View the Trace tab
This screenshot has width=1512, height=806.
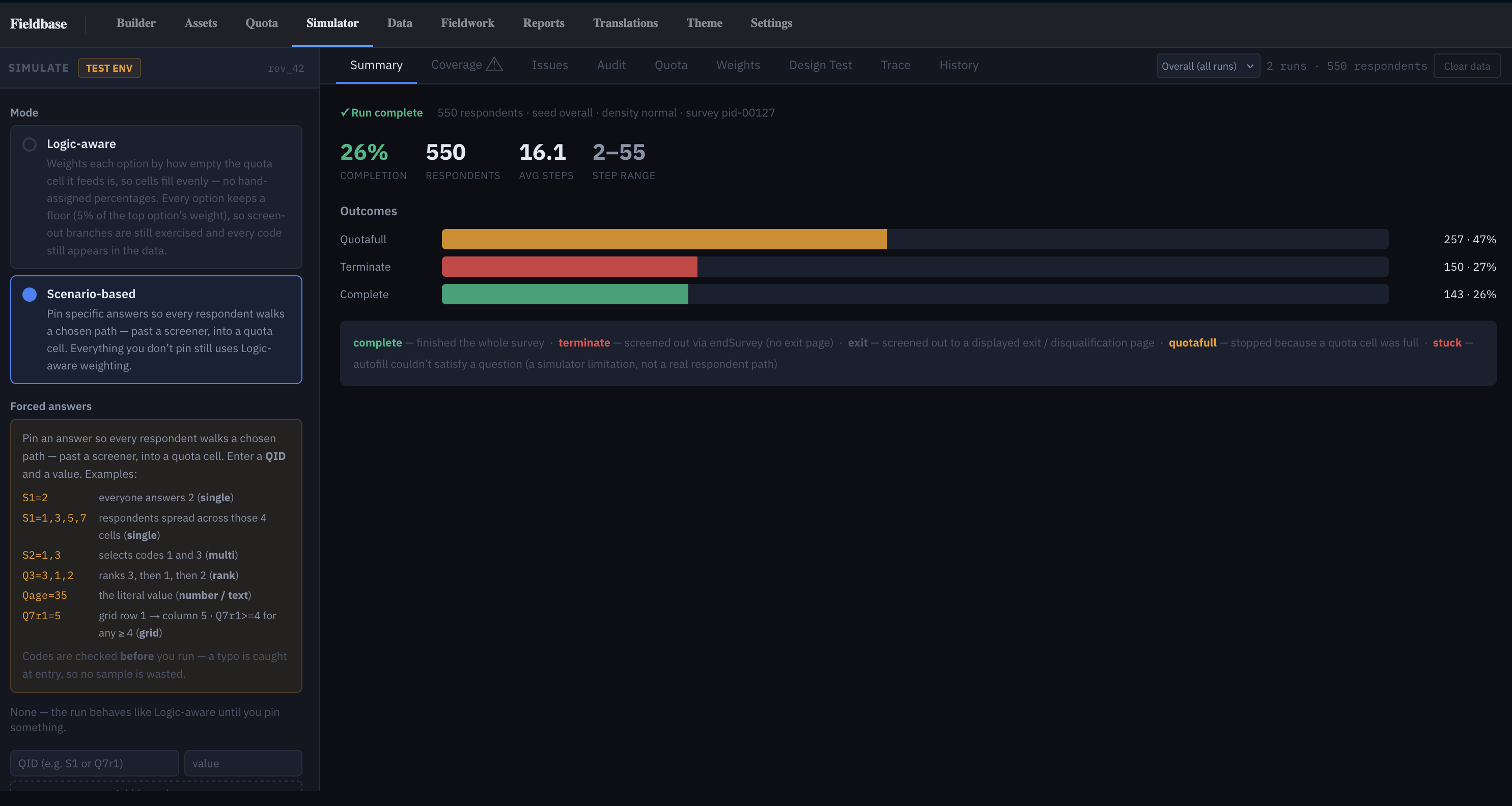(x=895, y=65)
